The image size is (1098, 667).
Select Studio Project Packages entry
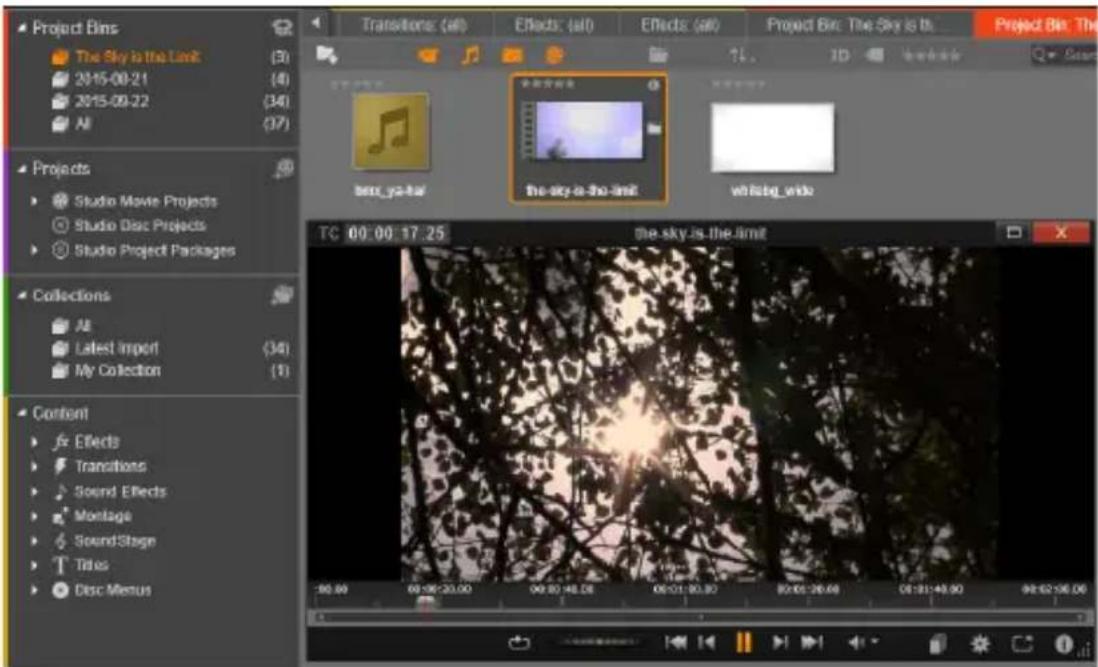pyautogui.click(x=155, y=251)
